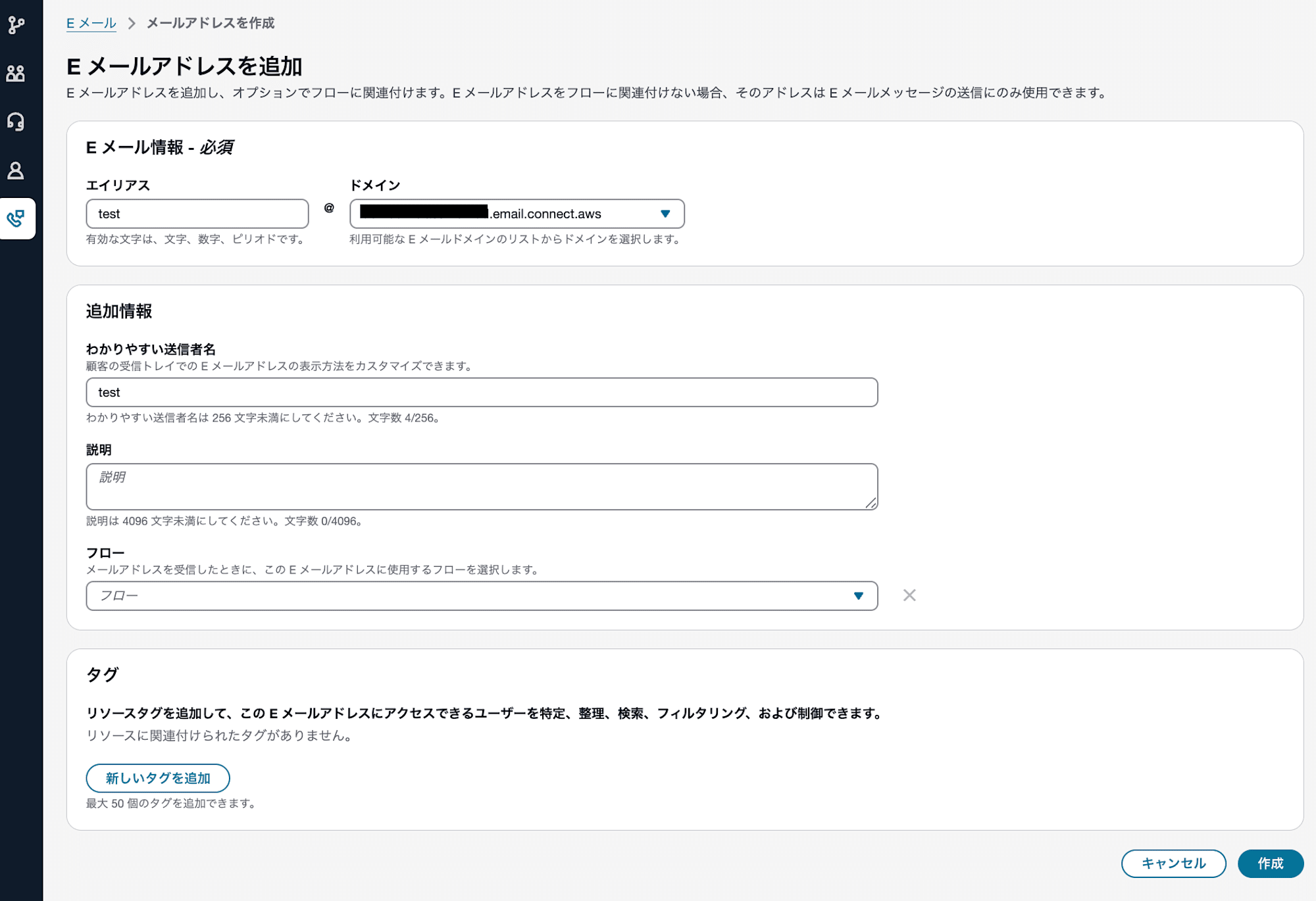The image size is (1316, 901).
Task: Clear the flow selection with X icon
Action: click(x=909, y=595)
